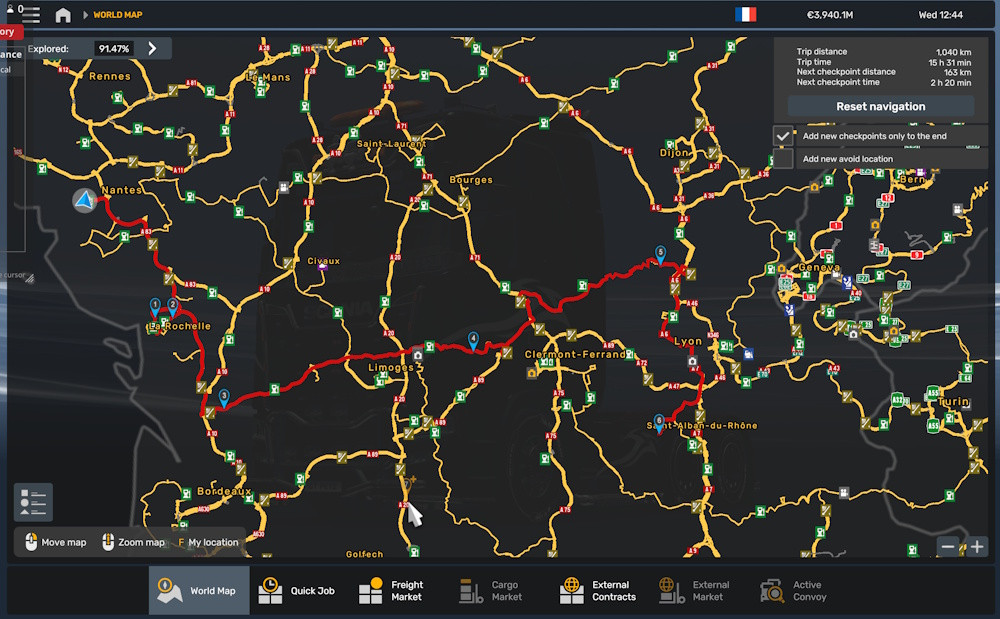Click the map legend icon
Viewport: 1000px width, 619px height.
[33, 502]
